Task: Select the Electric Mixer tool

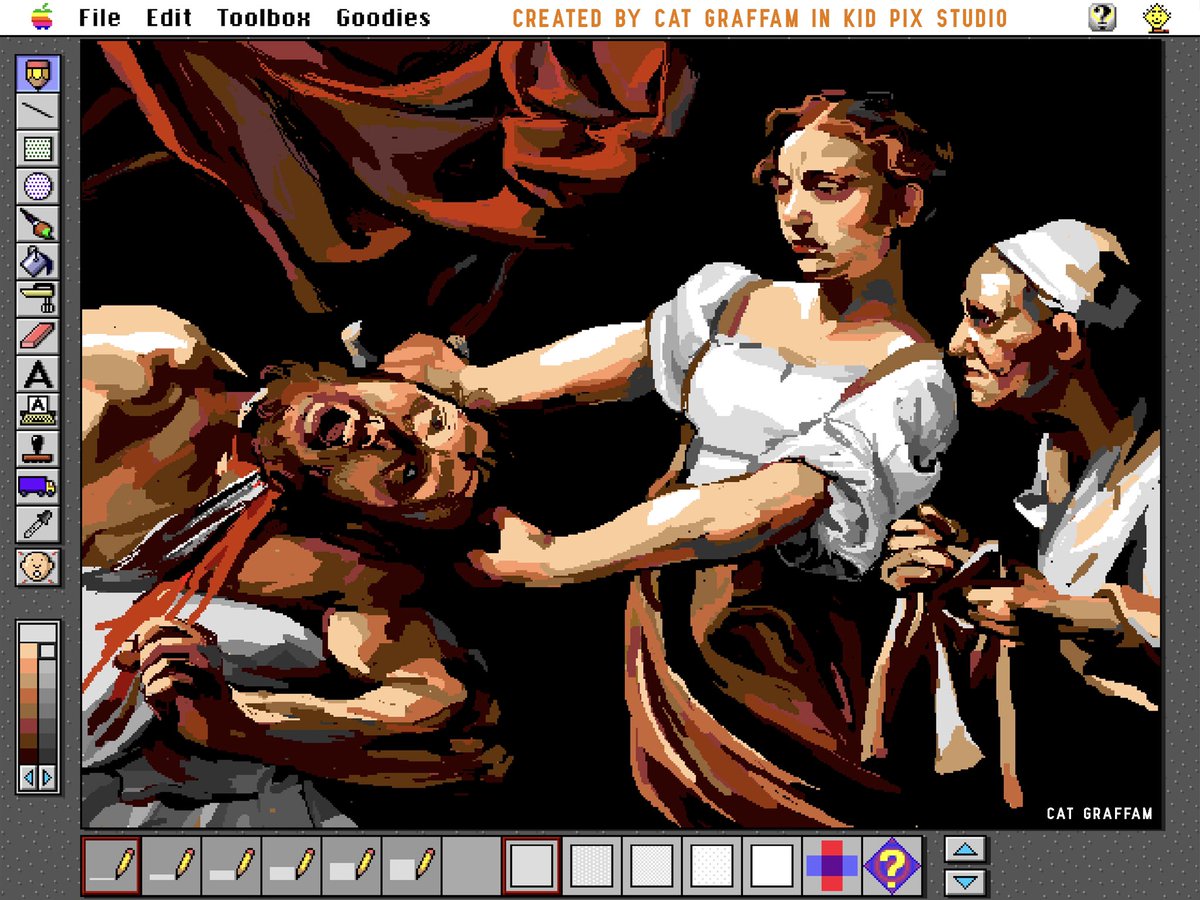Action: click(x=38, y=298)
